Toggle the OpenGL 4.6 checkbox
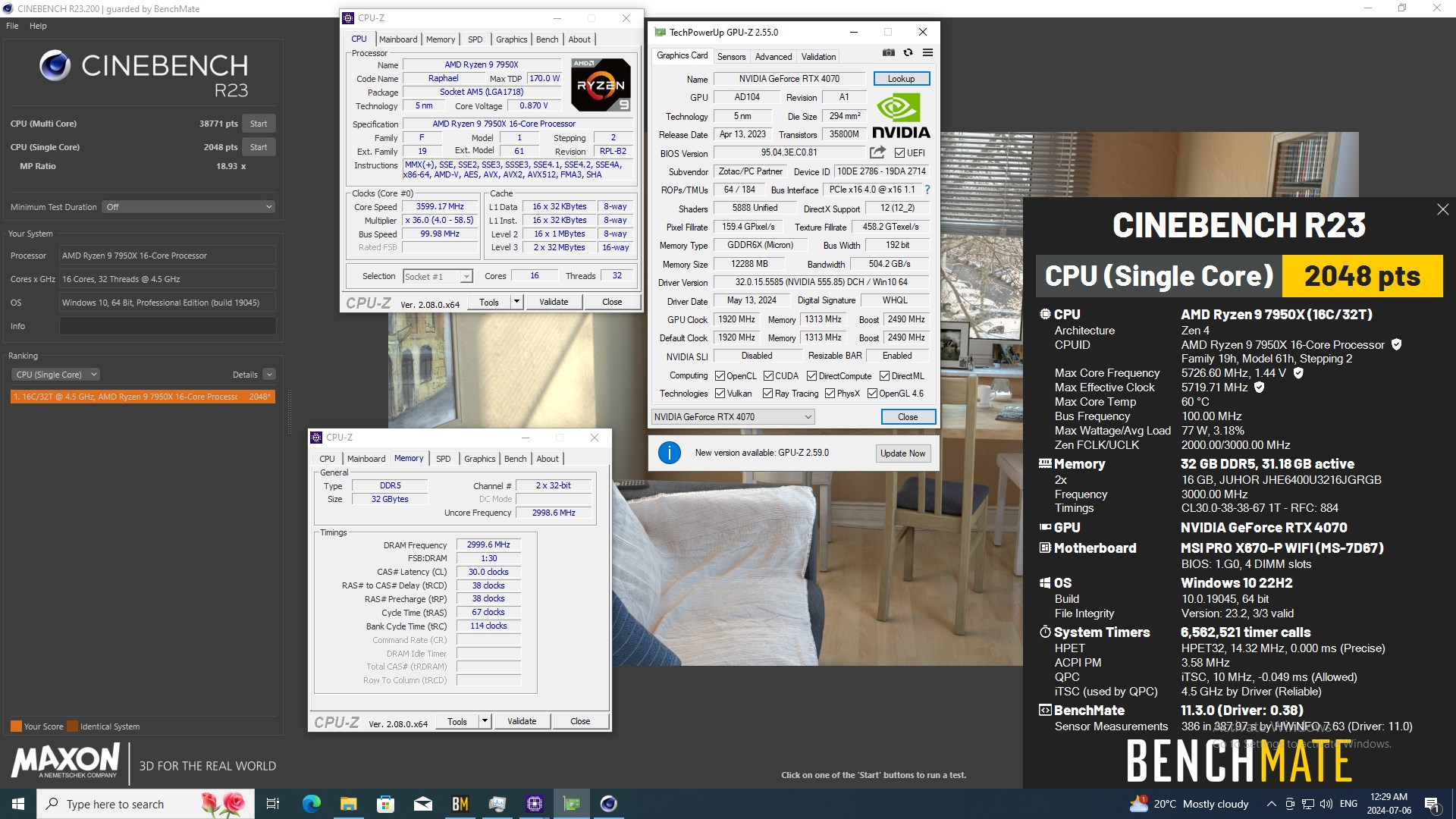 [x=872, y=394]
